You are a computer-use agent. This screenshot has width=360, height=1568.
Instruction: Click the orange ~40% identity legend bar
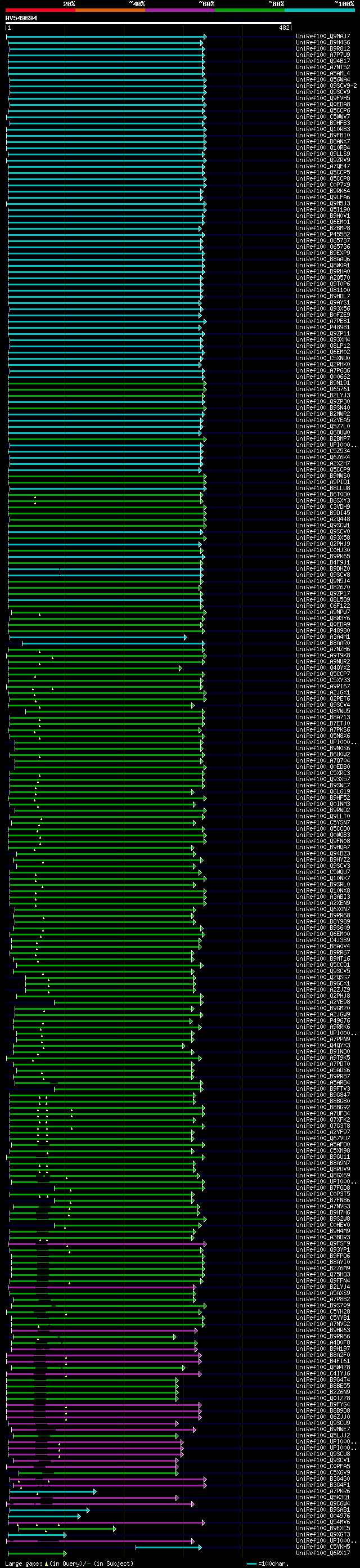[x=110, y=10]
